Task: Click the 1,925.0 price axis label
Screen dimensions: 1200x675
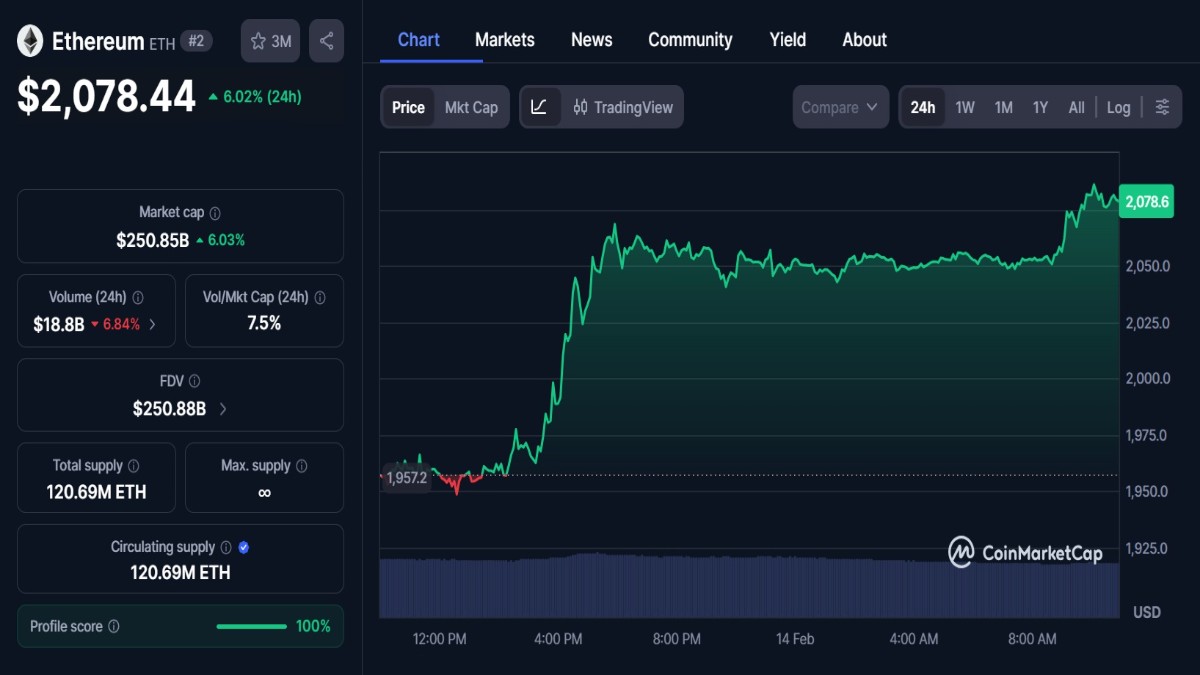Action: click(x=1148, y=548)
